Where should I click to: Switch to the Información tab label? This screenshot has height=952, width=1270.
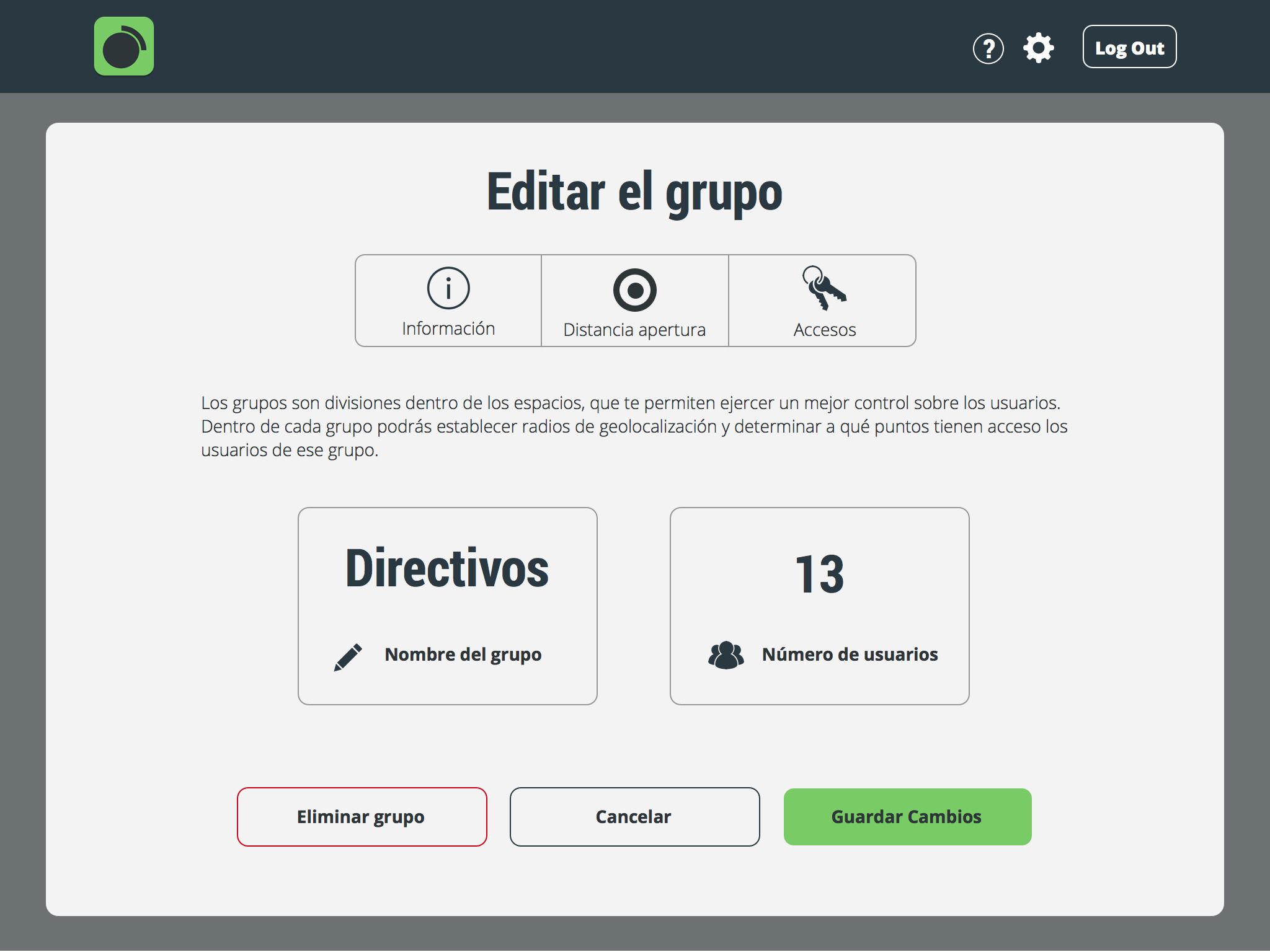click(448, 328)
